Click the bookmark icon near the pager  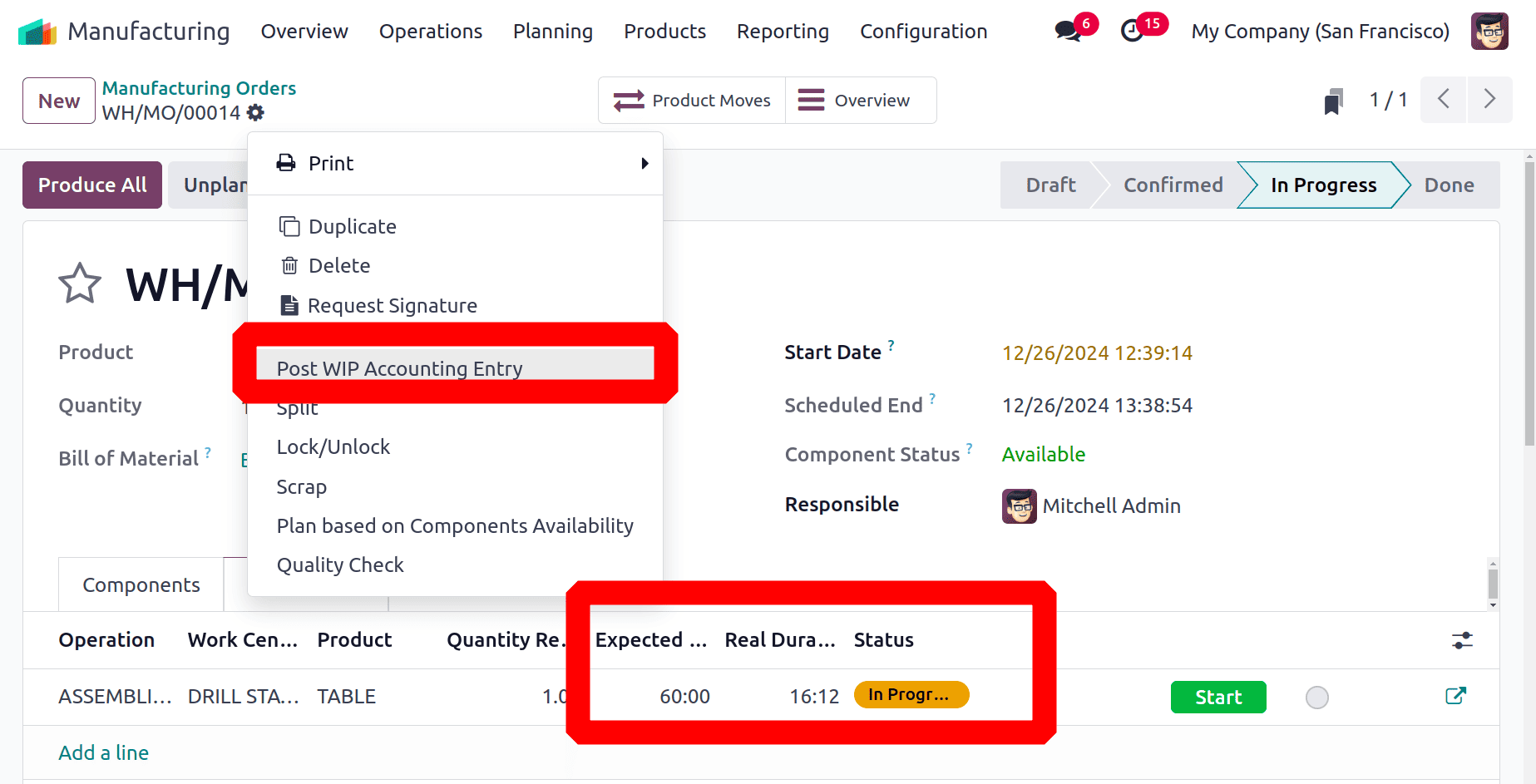coord(1333,101)
